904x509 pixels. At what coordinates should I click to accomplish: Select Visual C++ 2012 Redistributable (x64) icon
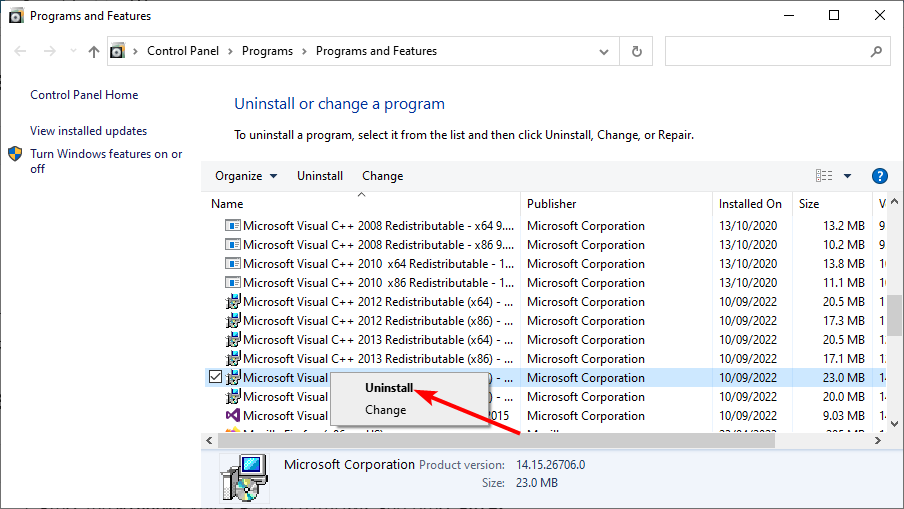click(232, 301)
